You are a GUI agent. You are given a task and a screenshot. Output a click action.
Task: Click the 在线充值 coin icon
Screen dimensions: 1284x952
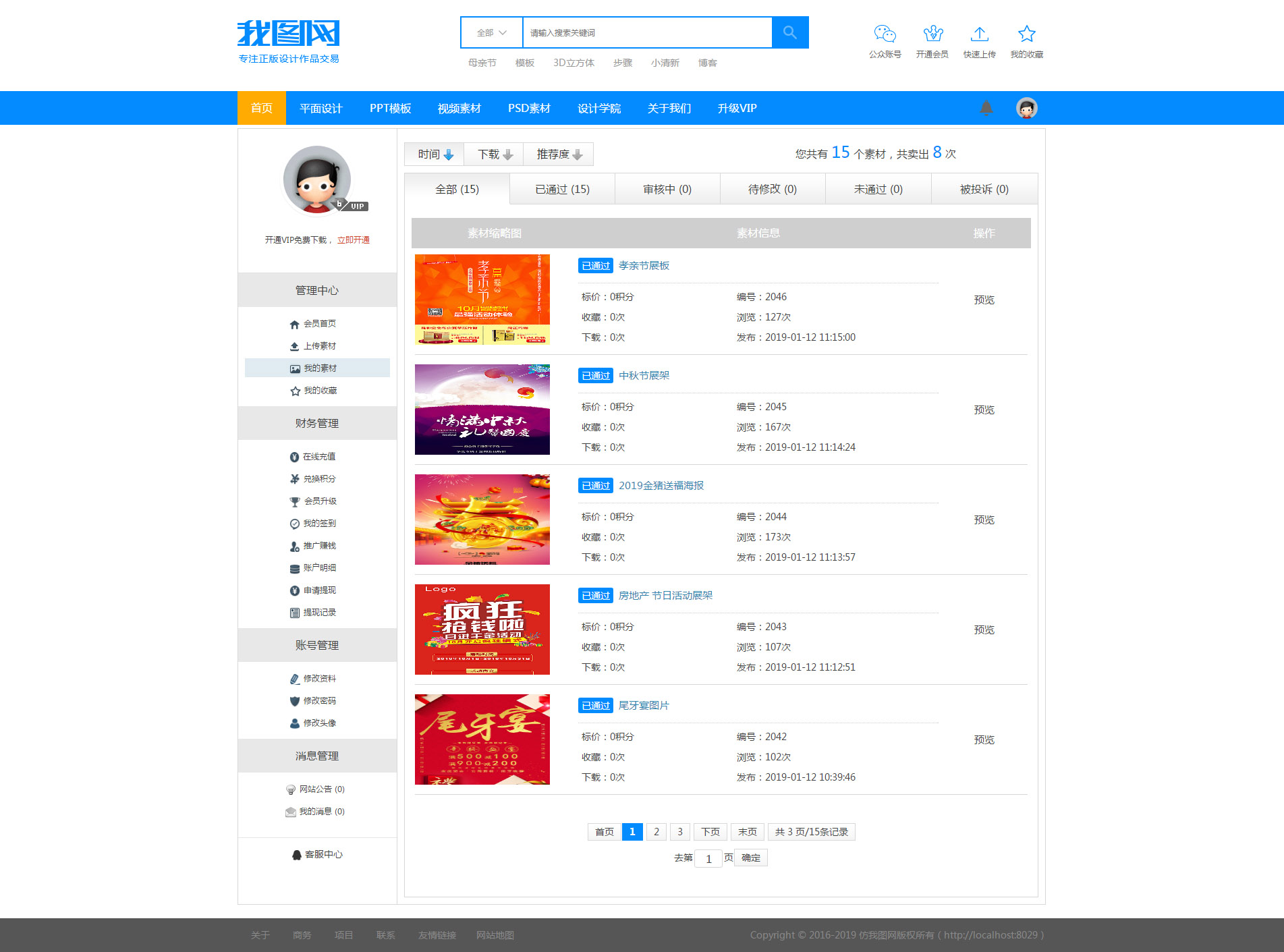[294, 457]
